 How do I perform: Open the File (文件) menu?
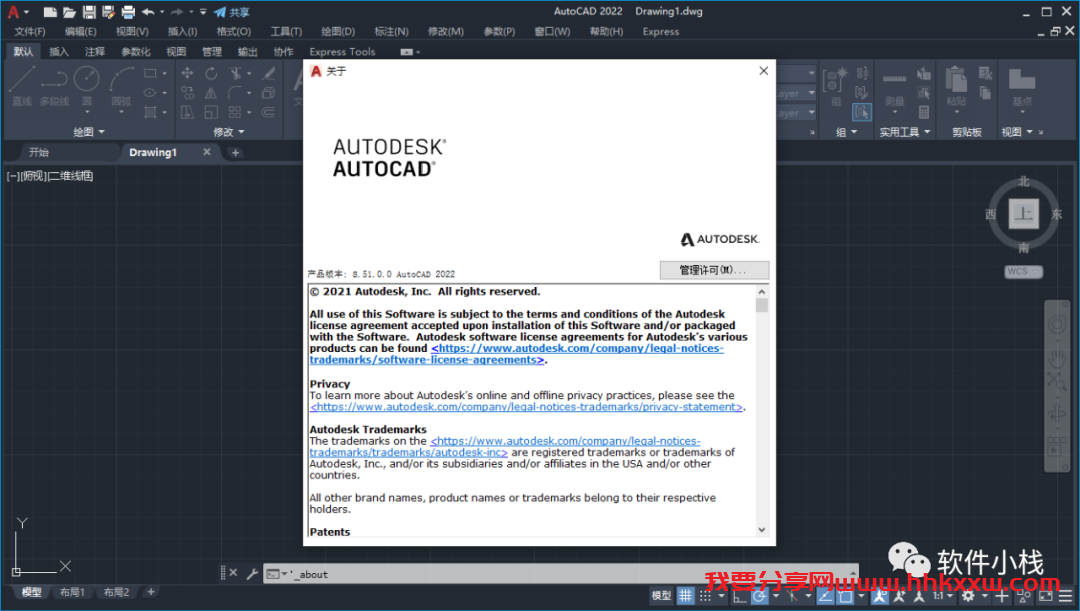coord(30,32)
